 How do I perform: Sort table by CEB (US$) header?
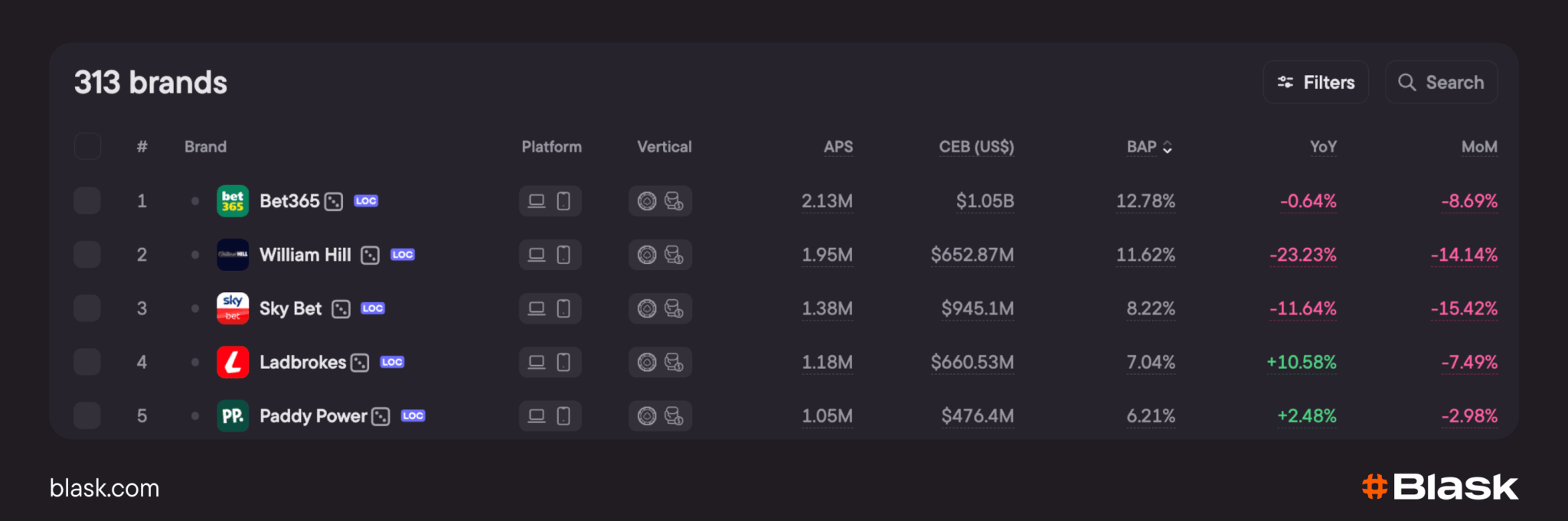coord(976,147)
